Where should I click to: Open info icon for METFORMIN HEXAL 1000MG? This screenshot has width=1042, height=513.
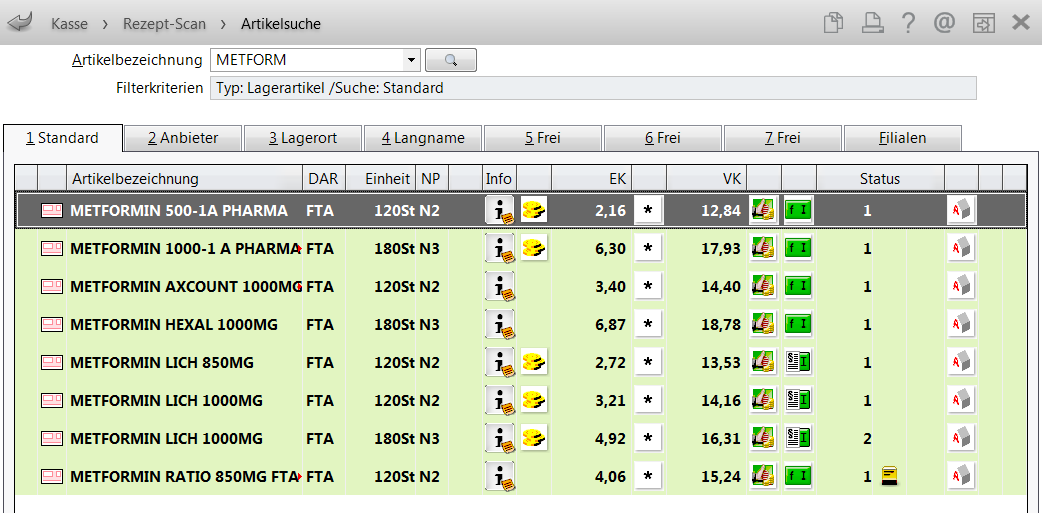coord(500,324)
